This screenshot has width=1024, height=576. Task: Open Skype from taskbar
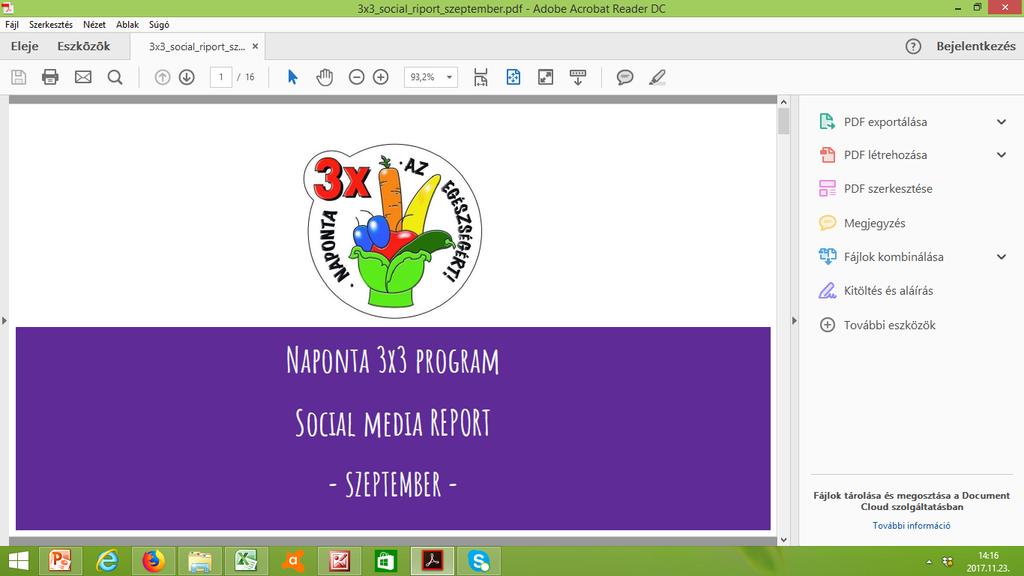(479, 561)
